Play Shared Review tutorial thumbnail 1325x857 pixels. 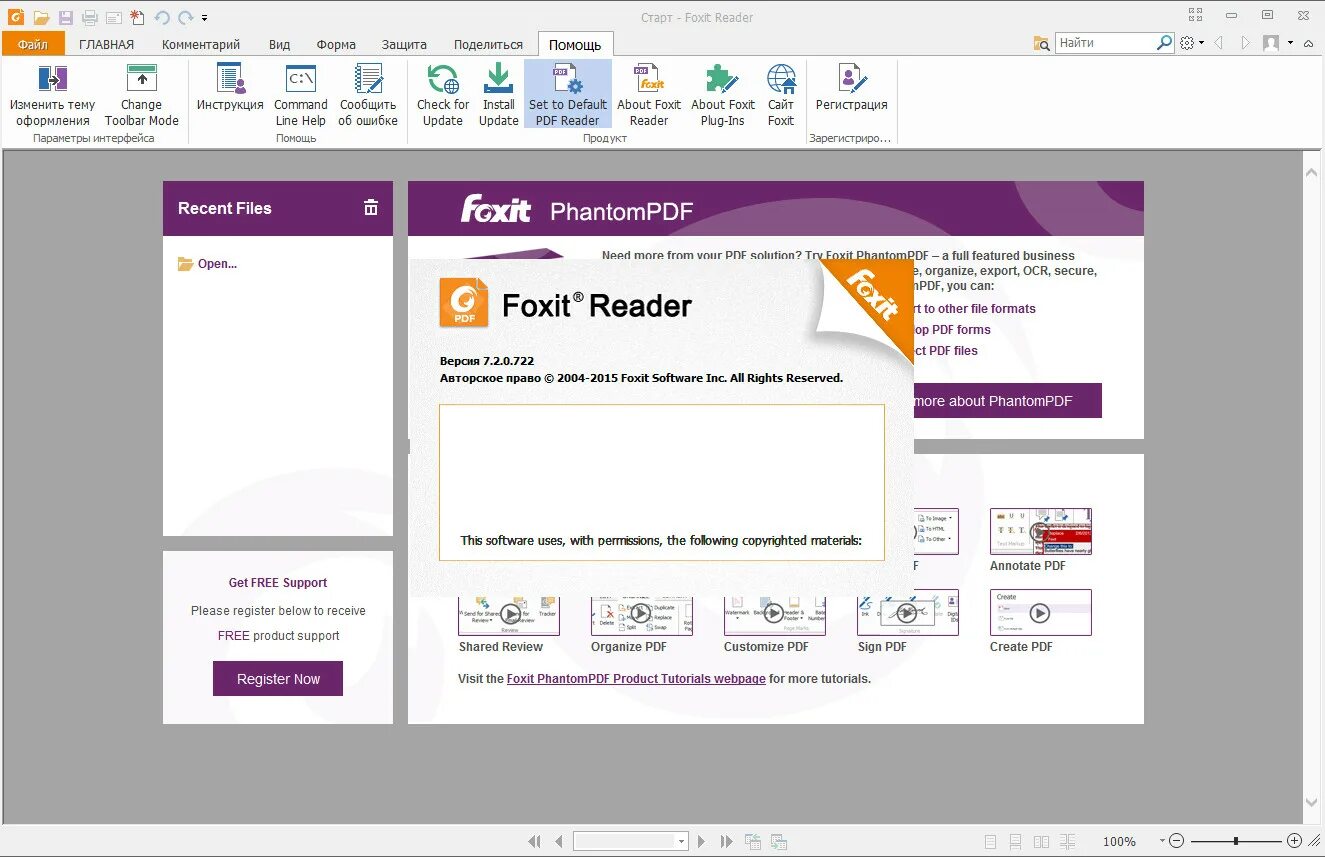pyautogui.click(x=509, y=615)
